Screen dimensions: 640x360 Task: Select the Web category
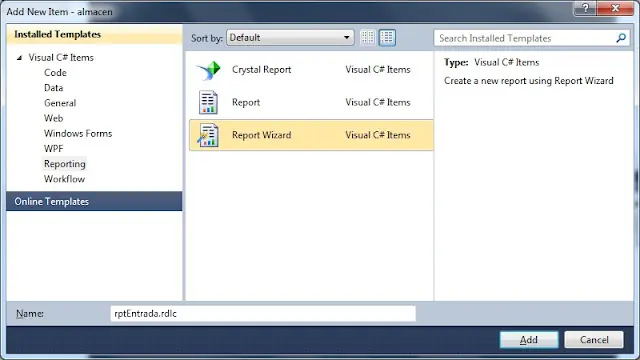click(53, 118)
